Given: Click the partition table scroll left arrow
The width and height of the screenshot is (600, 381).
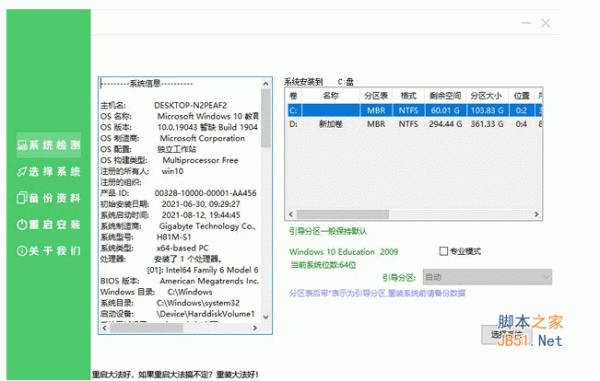Looking at the screenshot, I should 291,214.
